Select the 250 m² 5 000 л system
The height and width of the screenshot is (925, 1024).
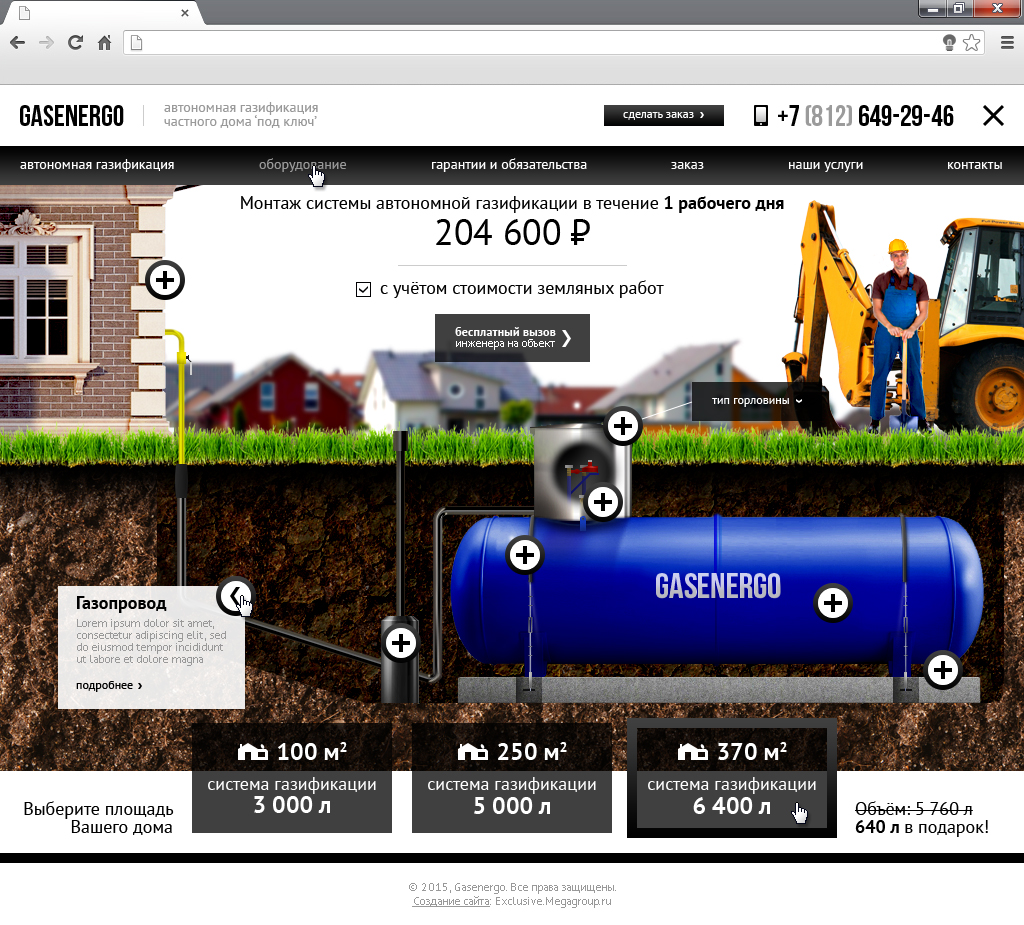pyautogui.click(x=512, y=778)
